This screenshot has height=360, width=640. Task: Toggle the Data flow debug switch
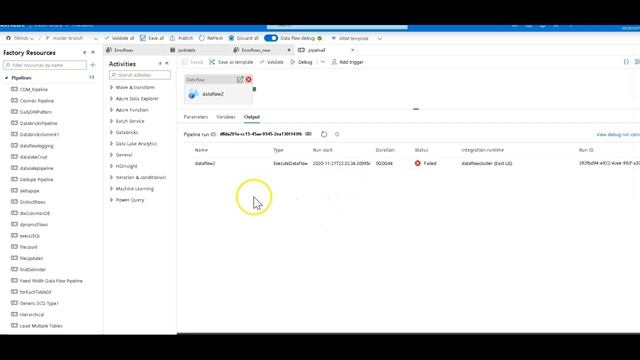(271, 38)
